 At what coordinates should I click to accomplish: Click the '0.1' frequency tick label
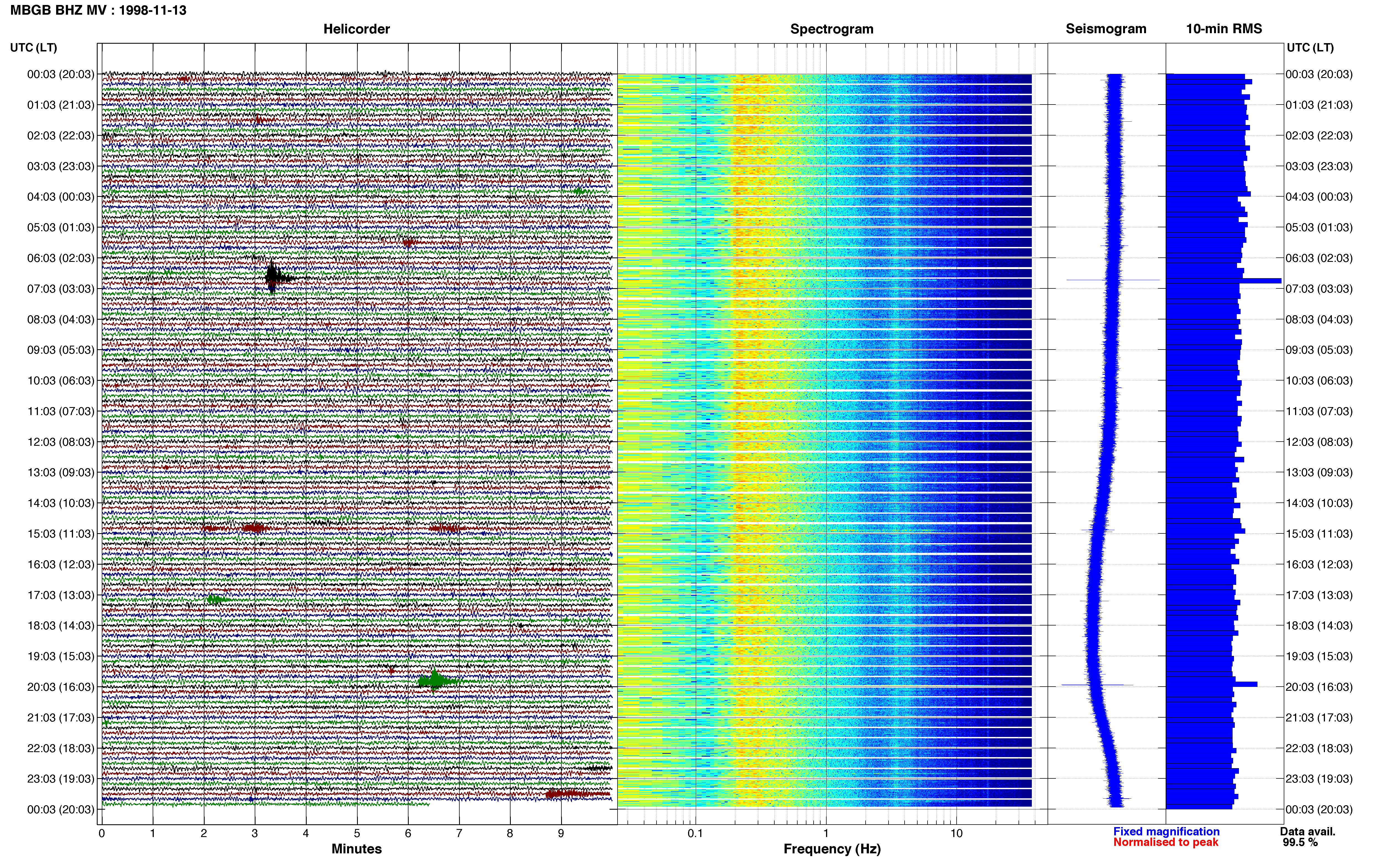[695, 833]
